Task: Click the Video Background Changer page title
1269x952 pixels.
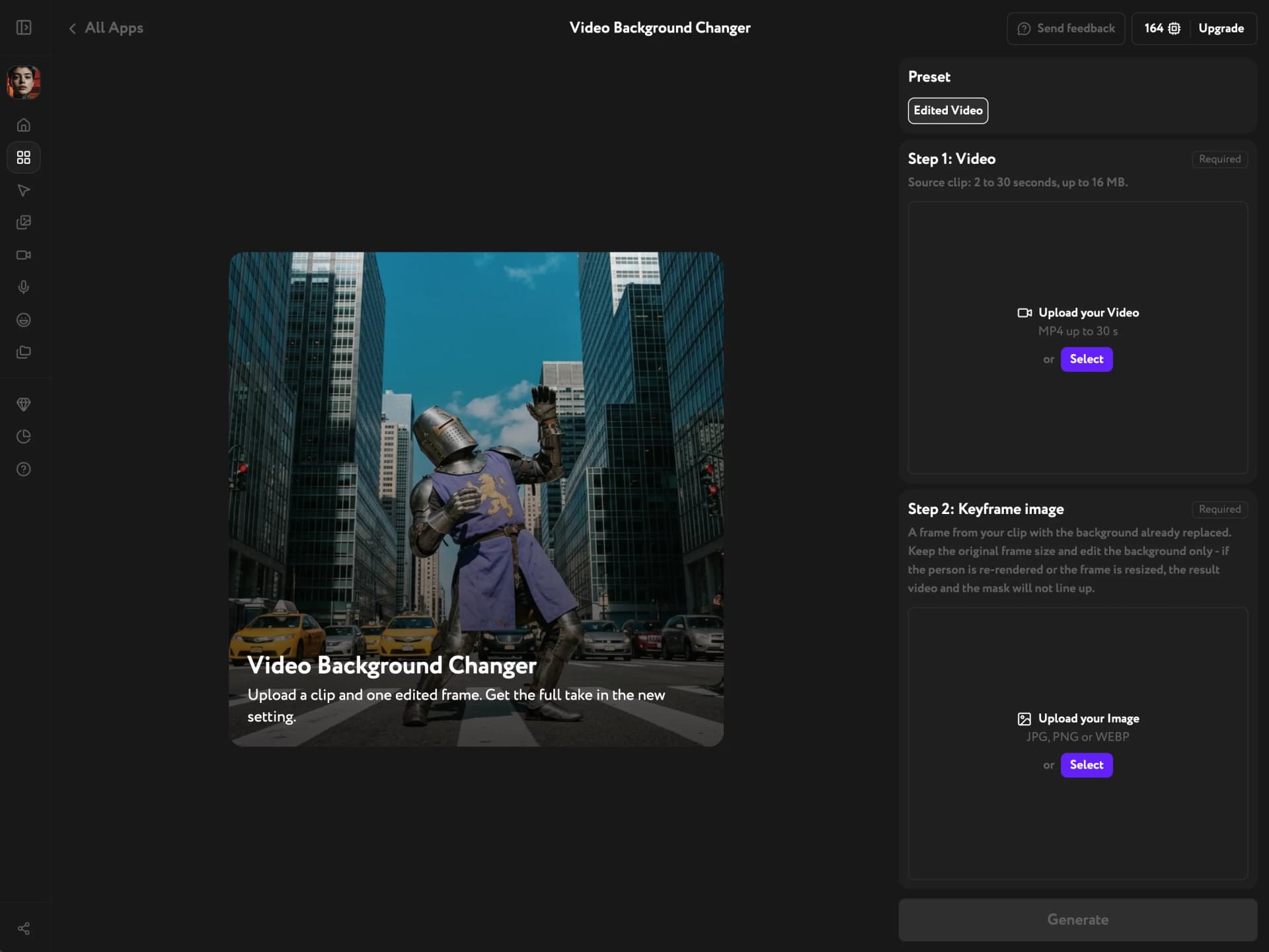Action: 660,28
